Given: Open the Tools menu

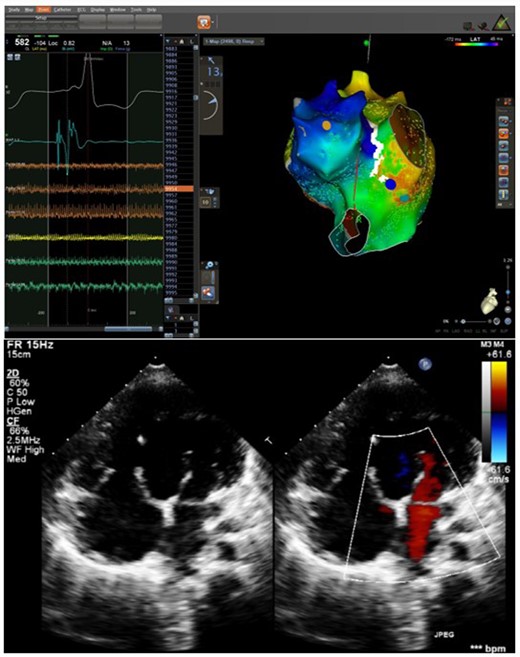Looking at the screenshot, I should [x=136, y=10].
